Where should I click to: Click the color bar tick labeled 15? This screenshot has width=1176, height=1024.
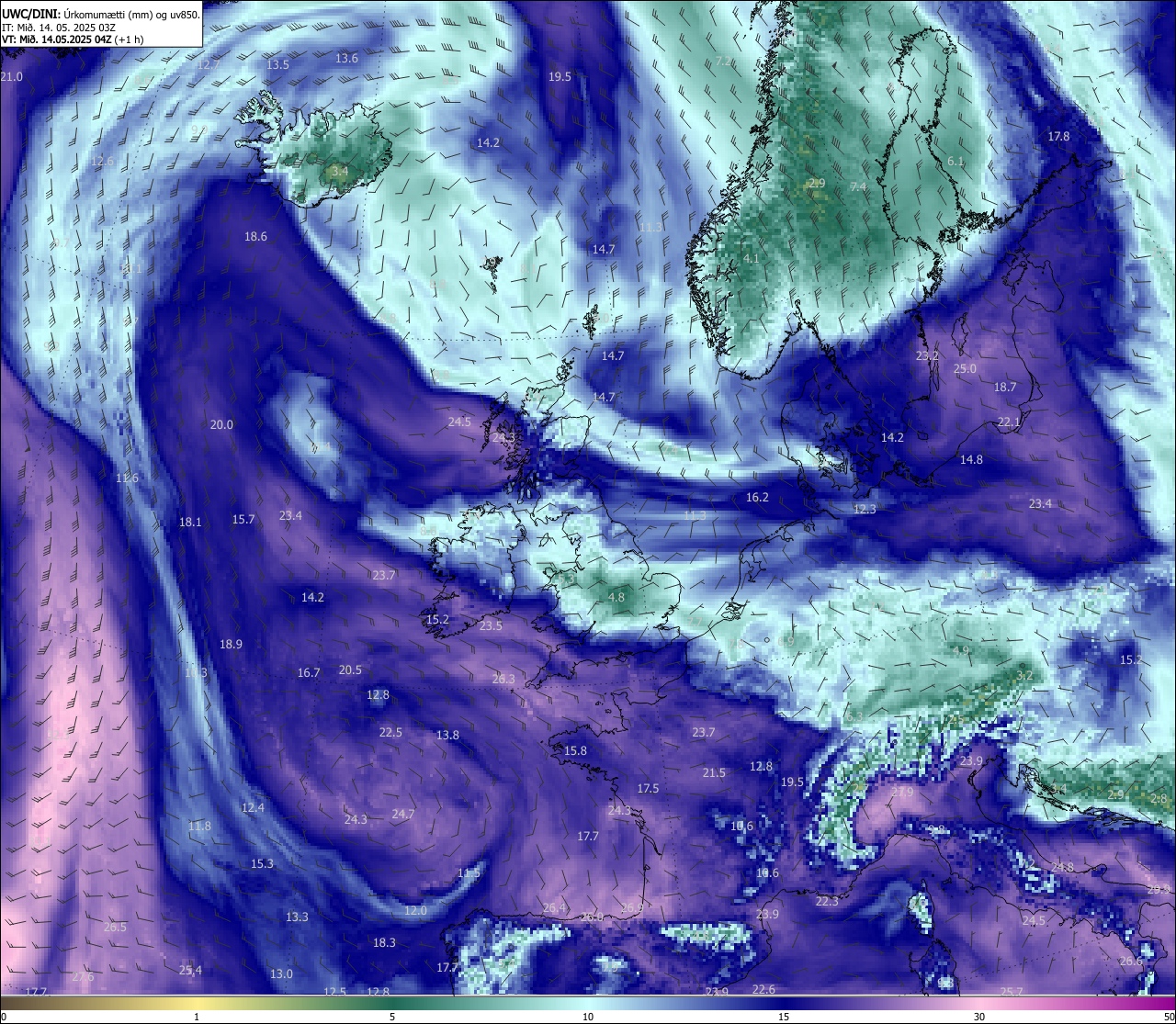pos(784,1017)
